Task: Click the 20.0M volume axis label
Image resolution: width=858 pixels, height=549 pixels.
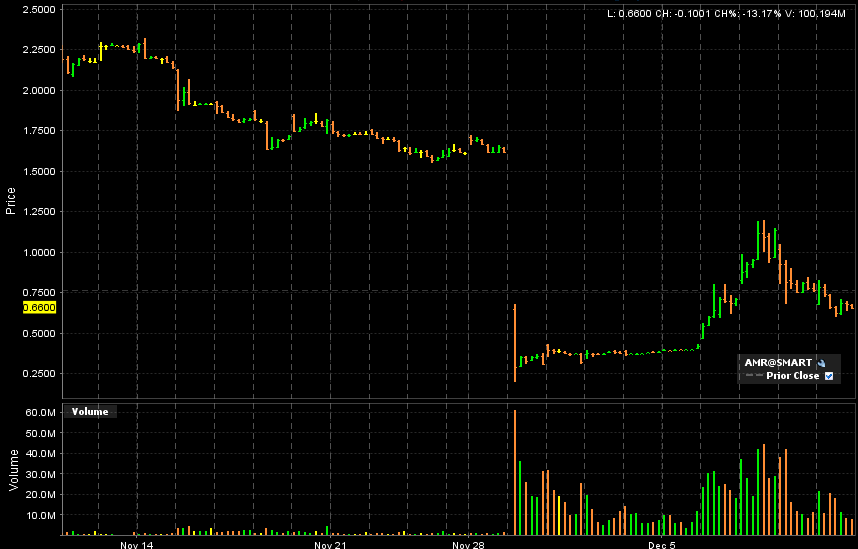Action: pyautogui.click(x=40, y=495)
